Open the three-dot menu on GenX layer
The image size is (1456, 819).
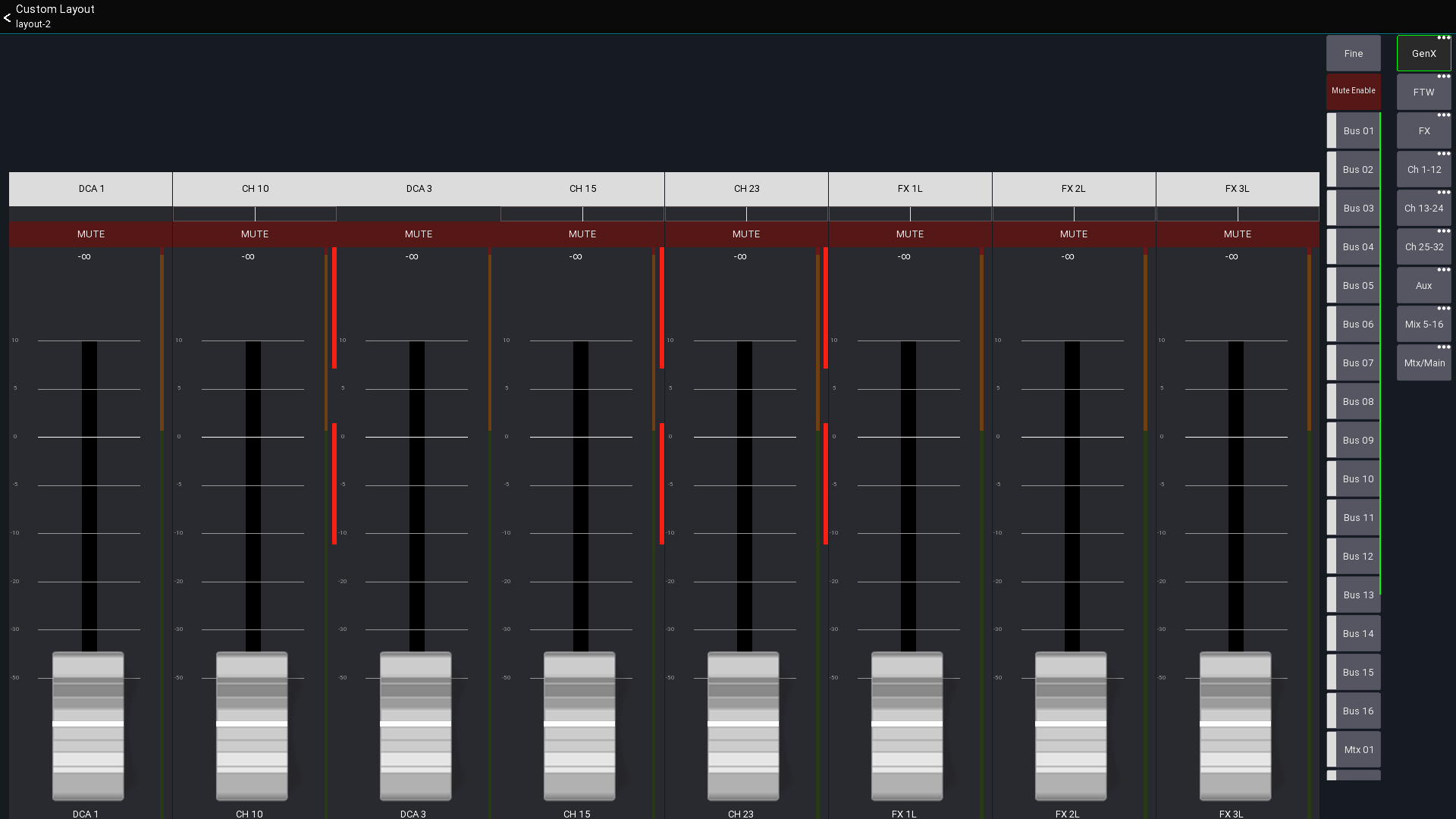coord(1443,38)
